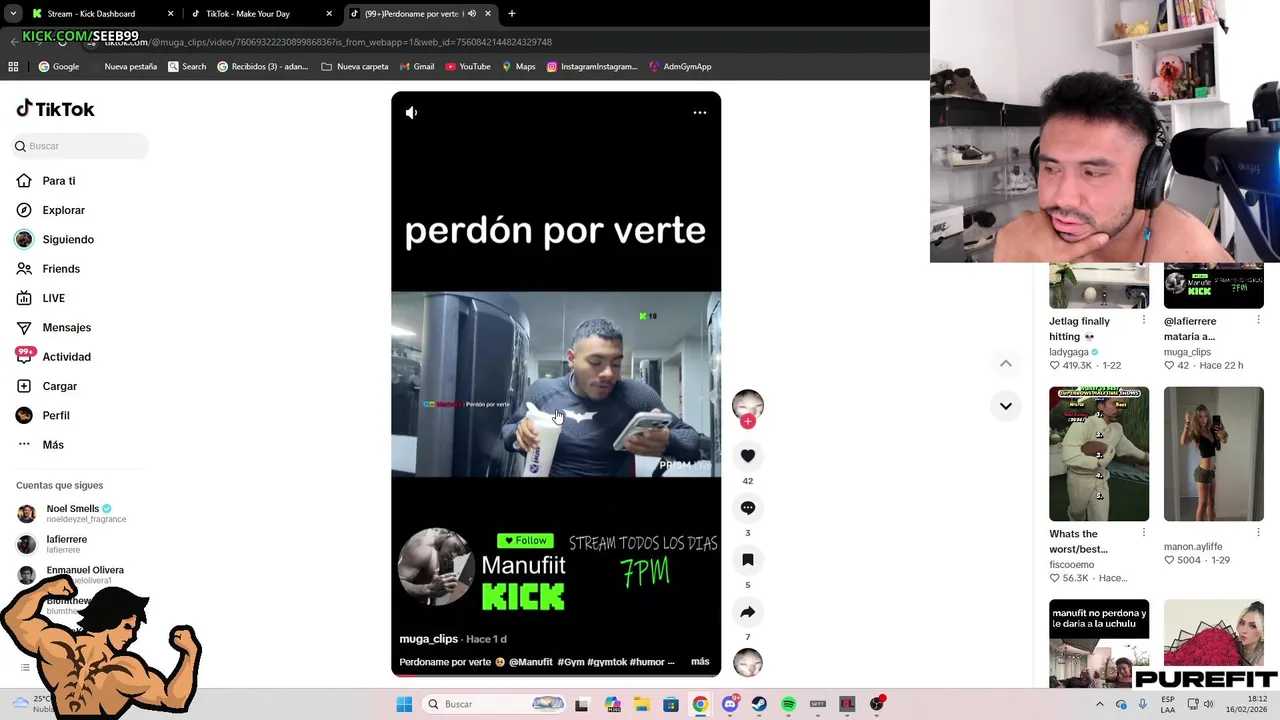
Task: Open Microsoft Store from the taskbar
Action: coord(671,704)
